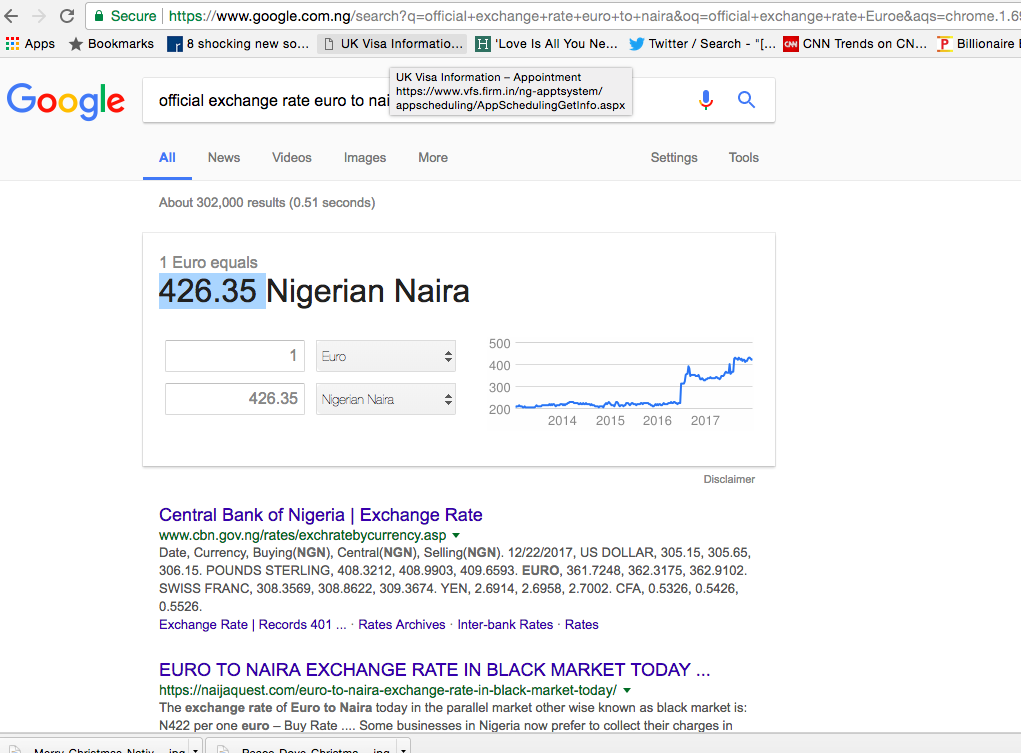Open the Central Bank of Nigeria Exchange Rate result
Viewport: 1021px width, 753px height.
point(320,515)
